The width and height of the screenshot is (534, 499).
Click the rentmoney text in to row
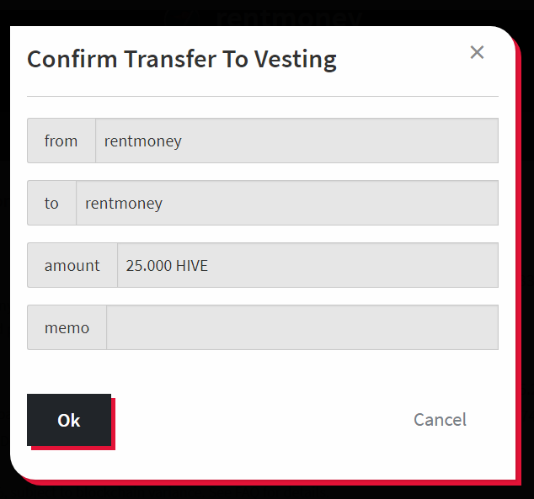click(x=124, y=204)
